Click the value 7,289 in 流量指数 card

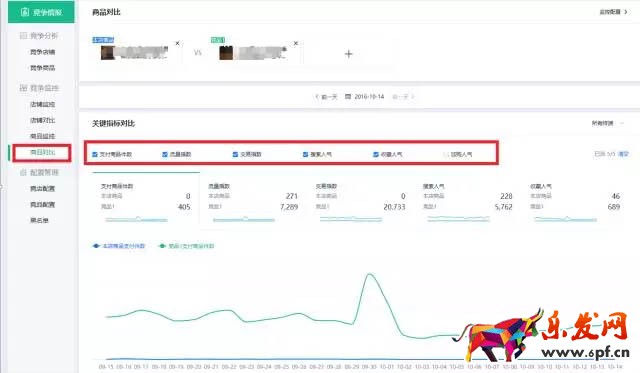point(289,207)
